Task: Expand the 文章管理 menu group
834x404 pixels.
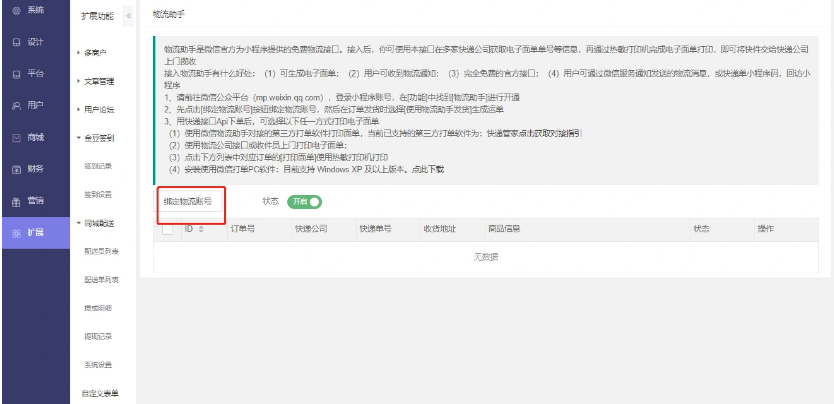Action: (99, 81)
